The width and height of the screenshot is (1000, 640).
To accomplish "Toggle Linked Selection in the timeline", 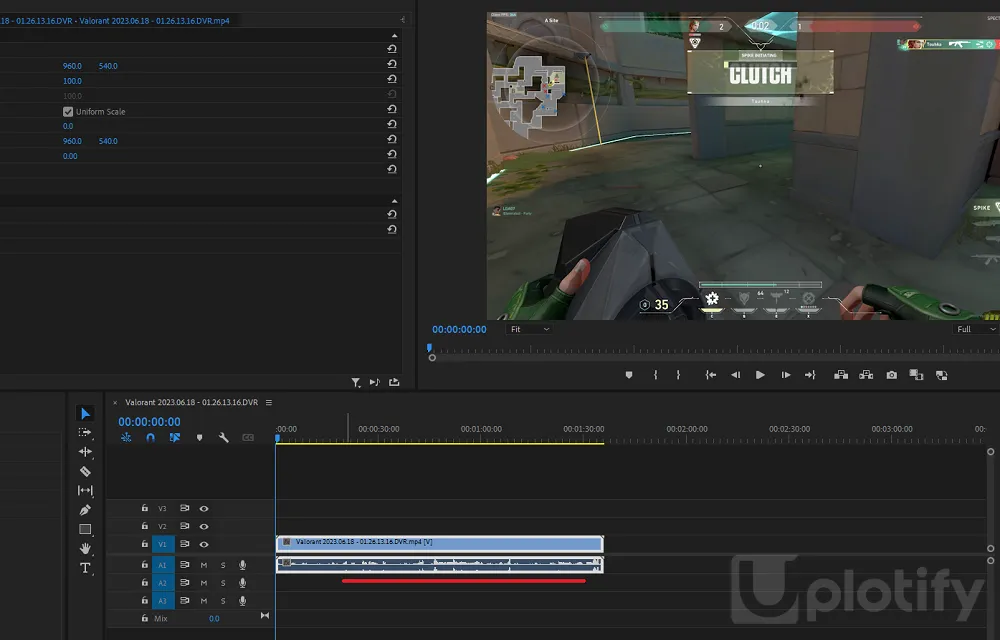I will point(175,437).
